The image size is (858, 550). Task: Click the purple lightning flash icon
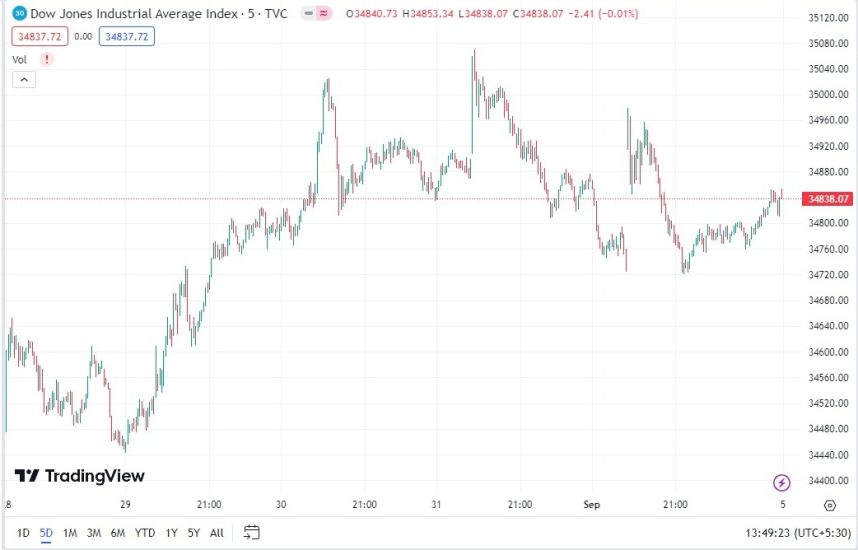coord(782,483)
